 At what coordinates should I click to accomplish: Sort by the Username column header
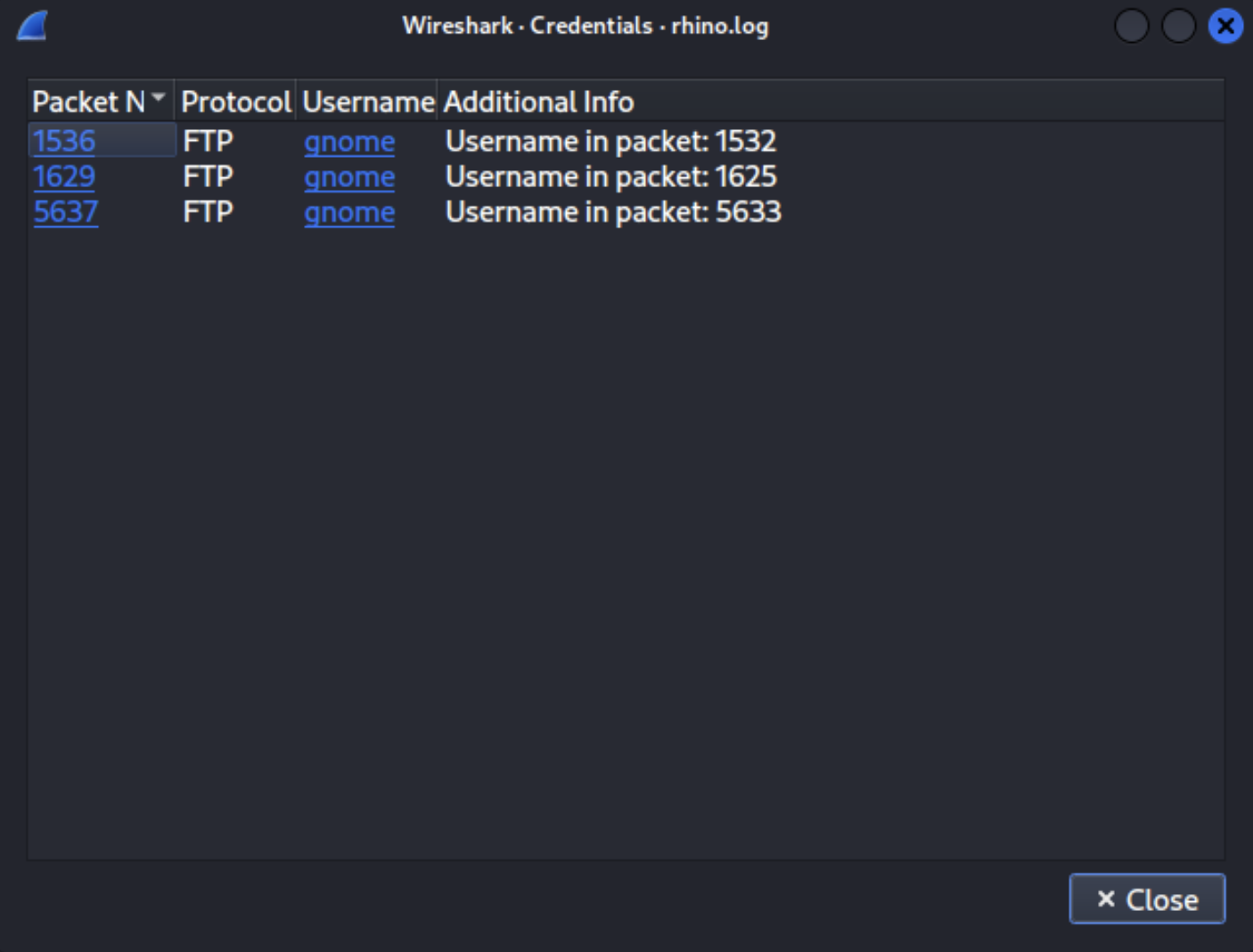(x=367, y=103)
